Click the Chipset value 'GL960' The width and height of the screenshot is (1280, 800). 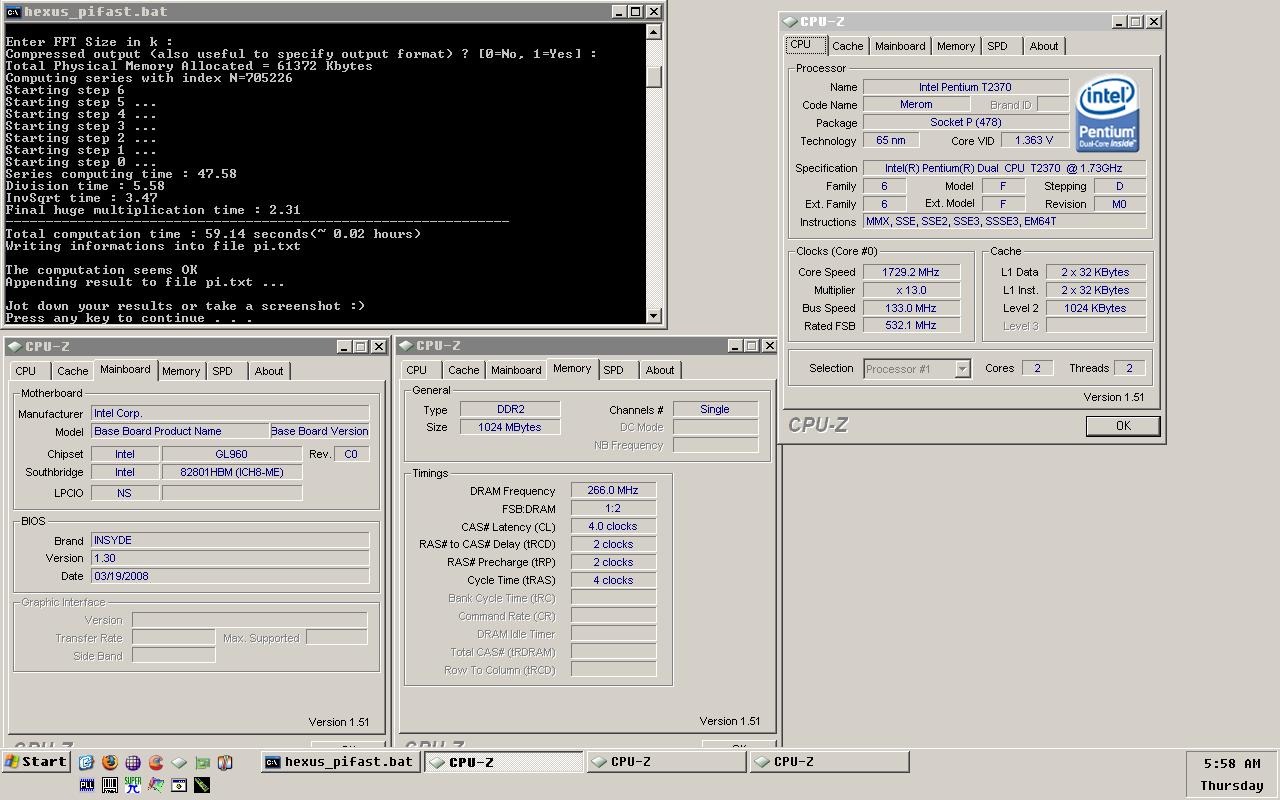(x=231, y=454)
